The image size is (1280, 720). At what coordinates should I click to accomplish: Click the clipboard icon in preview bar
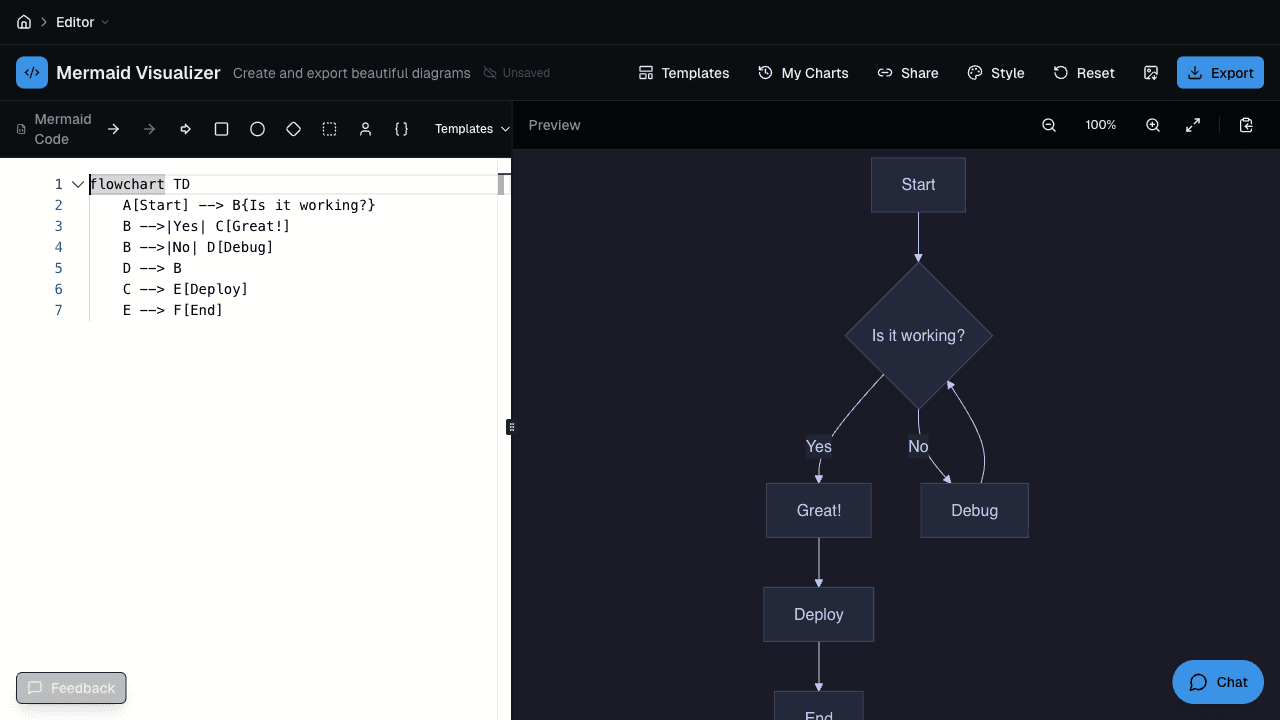tap(1246, 125)
